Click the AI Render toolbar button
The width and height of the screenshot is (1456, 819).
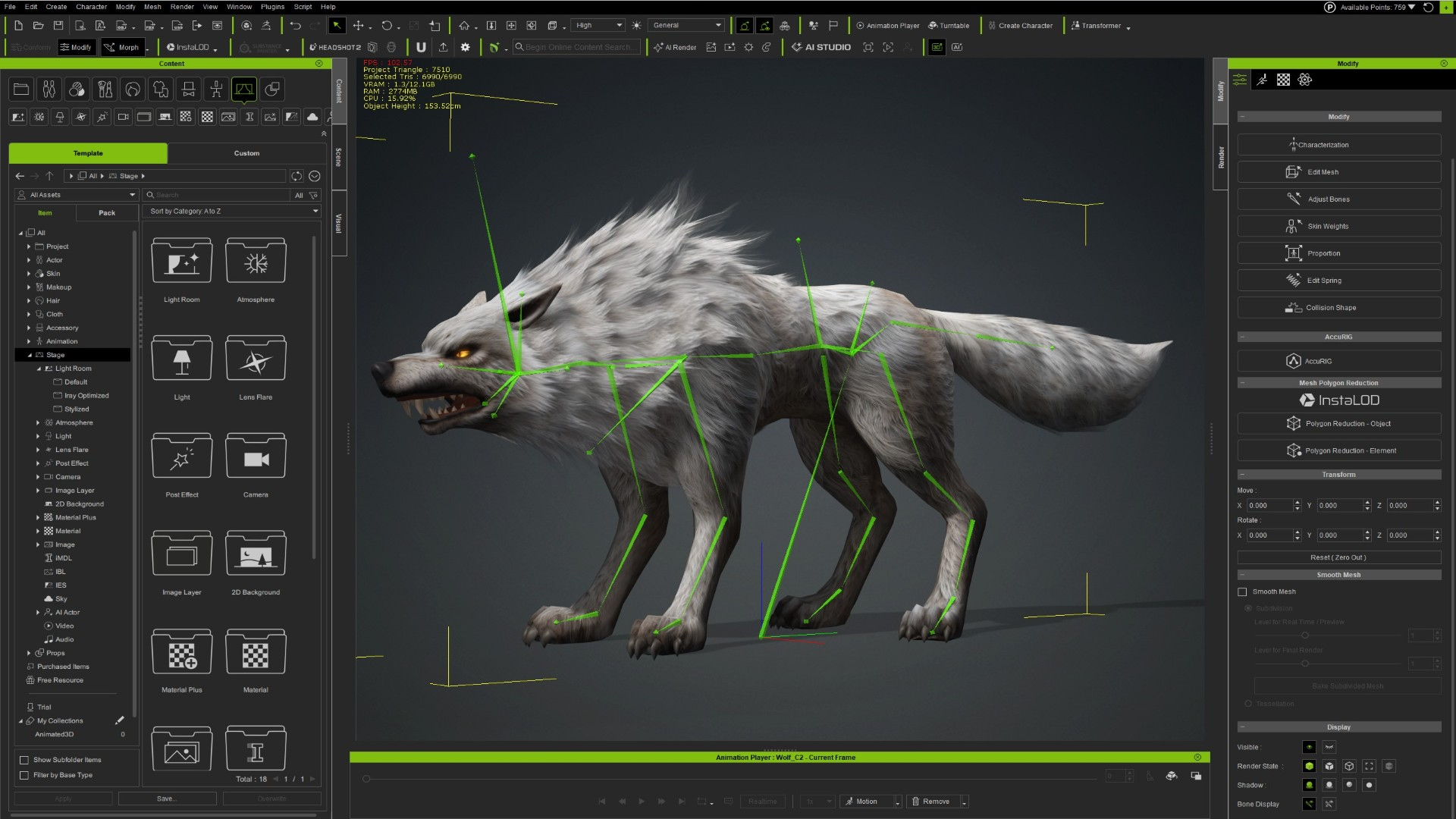[x=675, y=47]
